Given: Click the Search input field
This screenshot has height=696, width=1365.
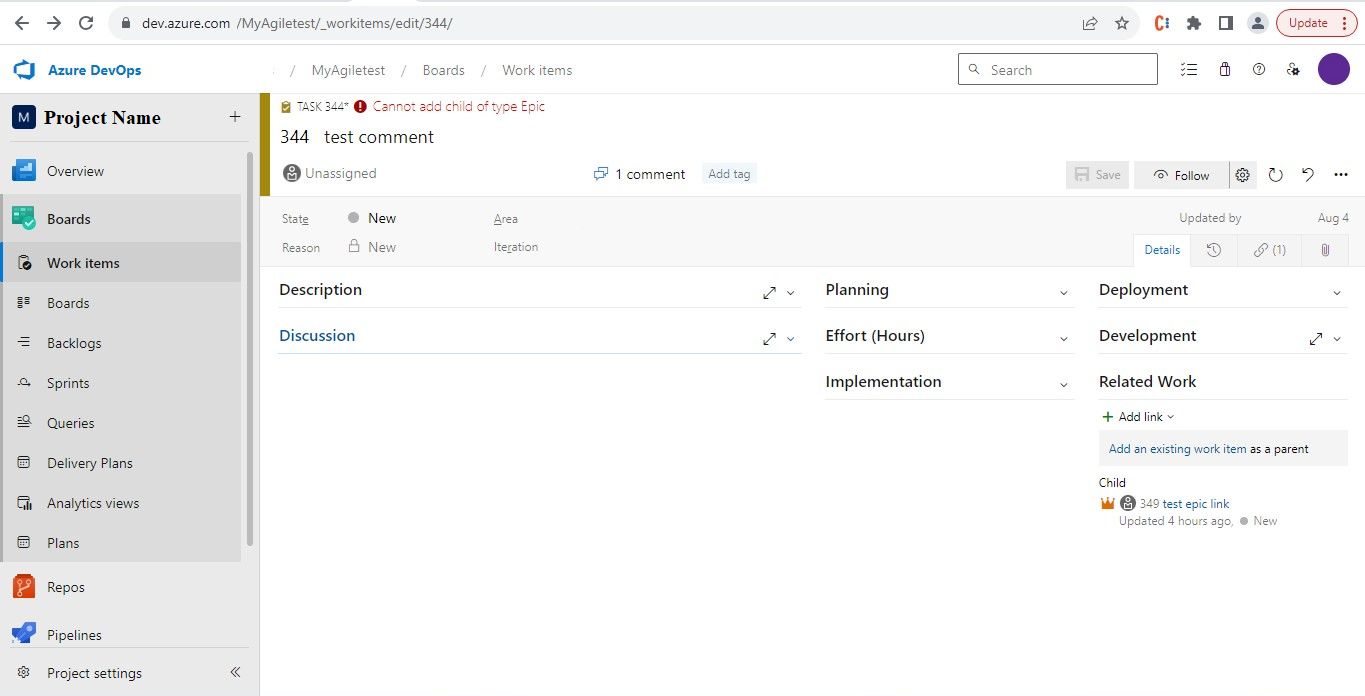Looking at the screenshot, I should 1067,70.
